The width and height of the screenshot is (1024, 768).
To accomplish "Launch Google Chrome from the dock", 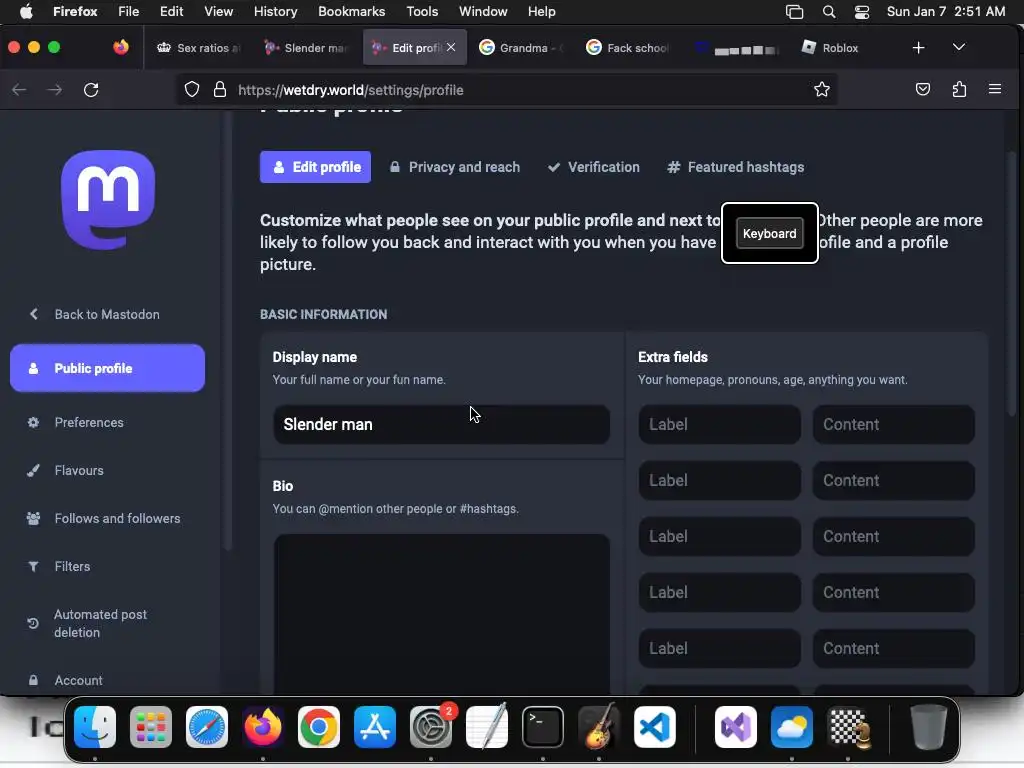I will pyautogui.click(x=319, y=726).
